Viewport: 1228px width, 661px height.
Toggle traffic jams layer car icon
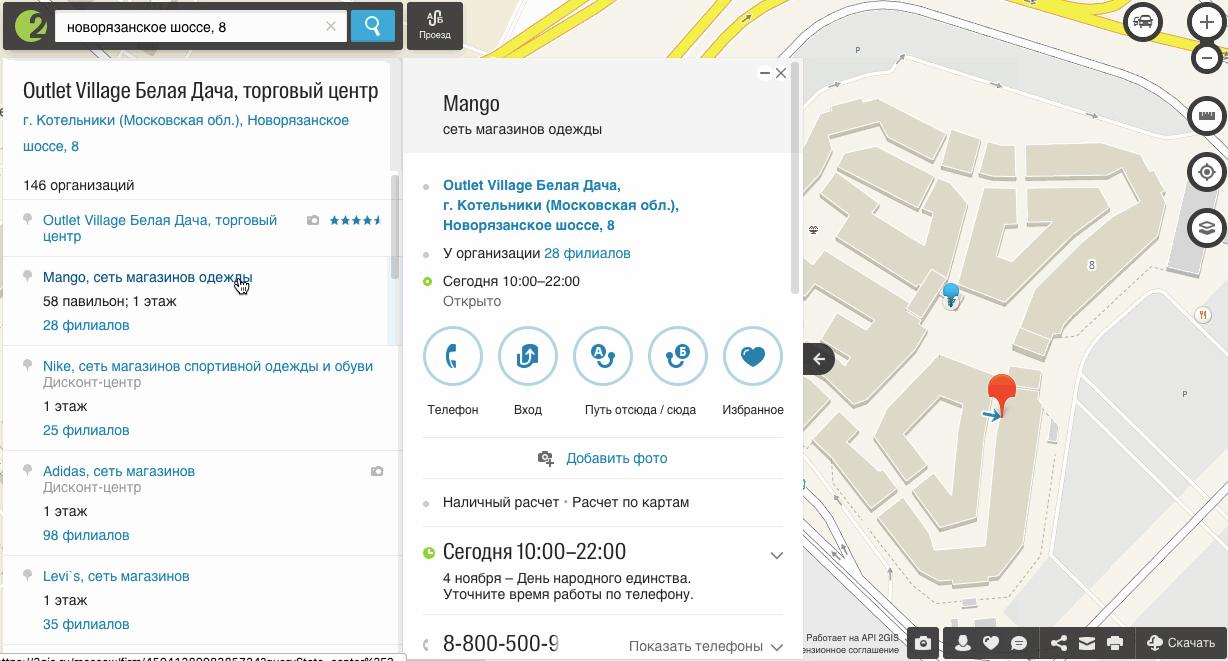1143,22
